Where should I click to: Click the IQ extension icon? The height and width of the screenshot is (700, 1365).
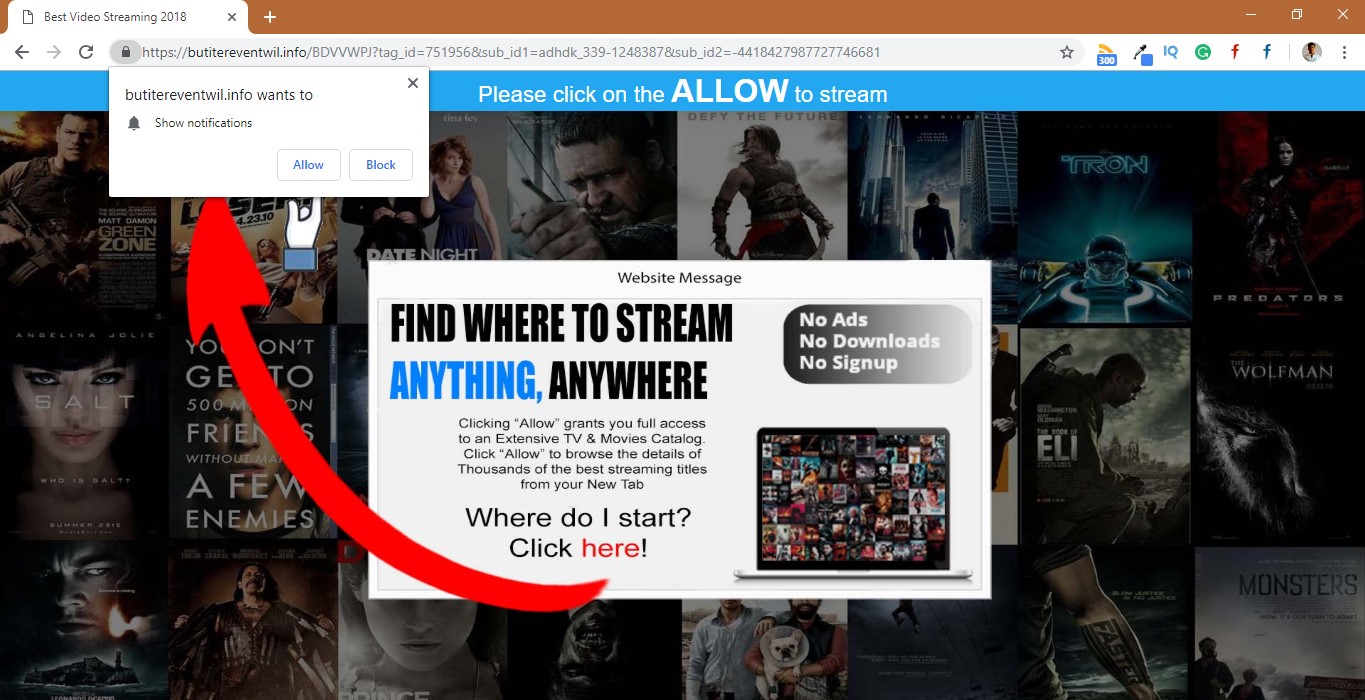pyautogui.click(x=1170, y=51)
